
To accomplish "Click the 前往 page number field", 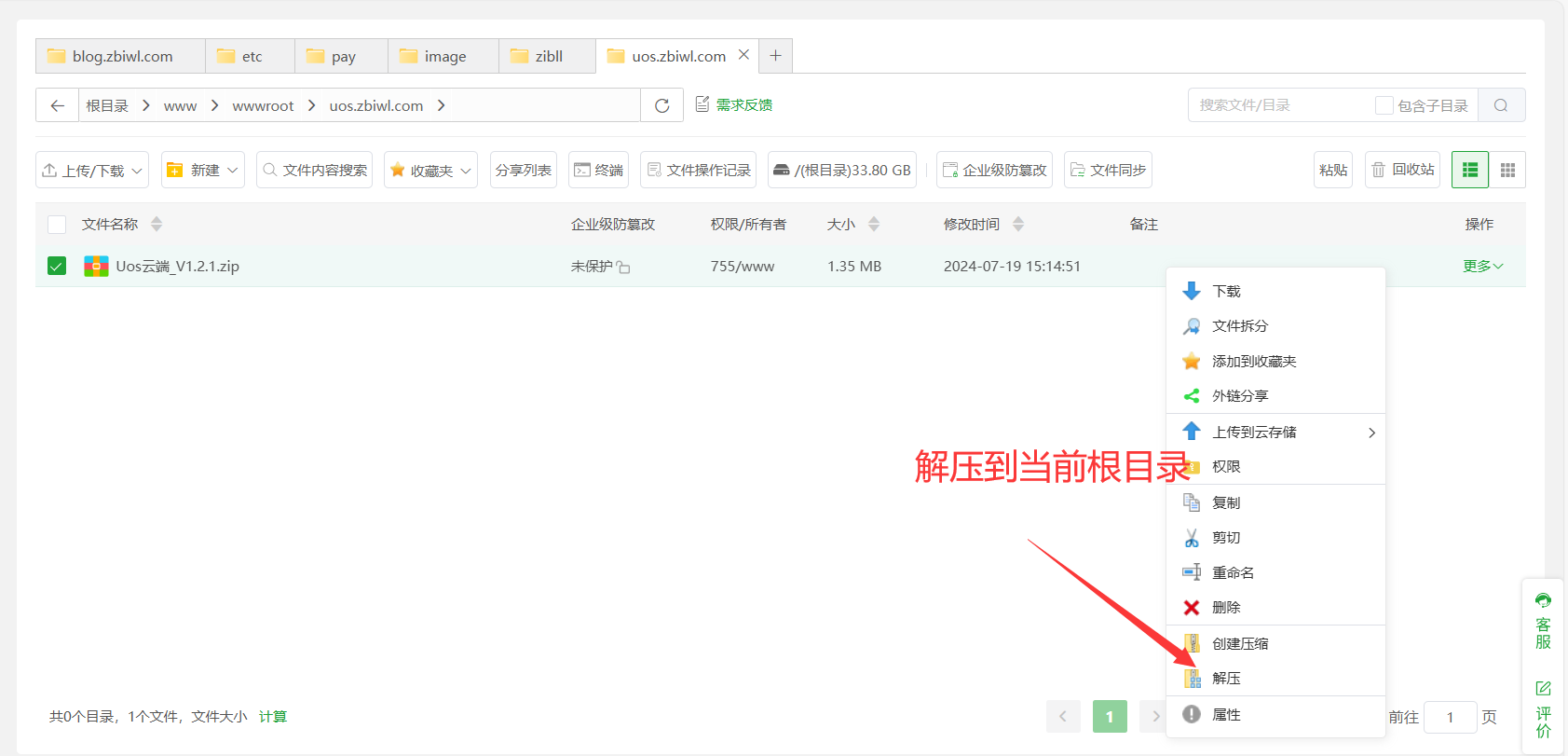I will tap(1451, 717).
